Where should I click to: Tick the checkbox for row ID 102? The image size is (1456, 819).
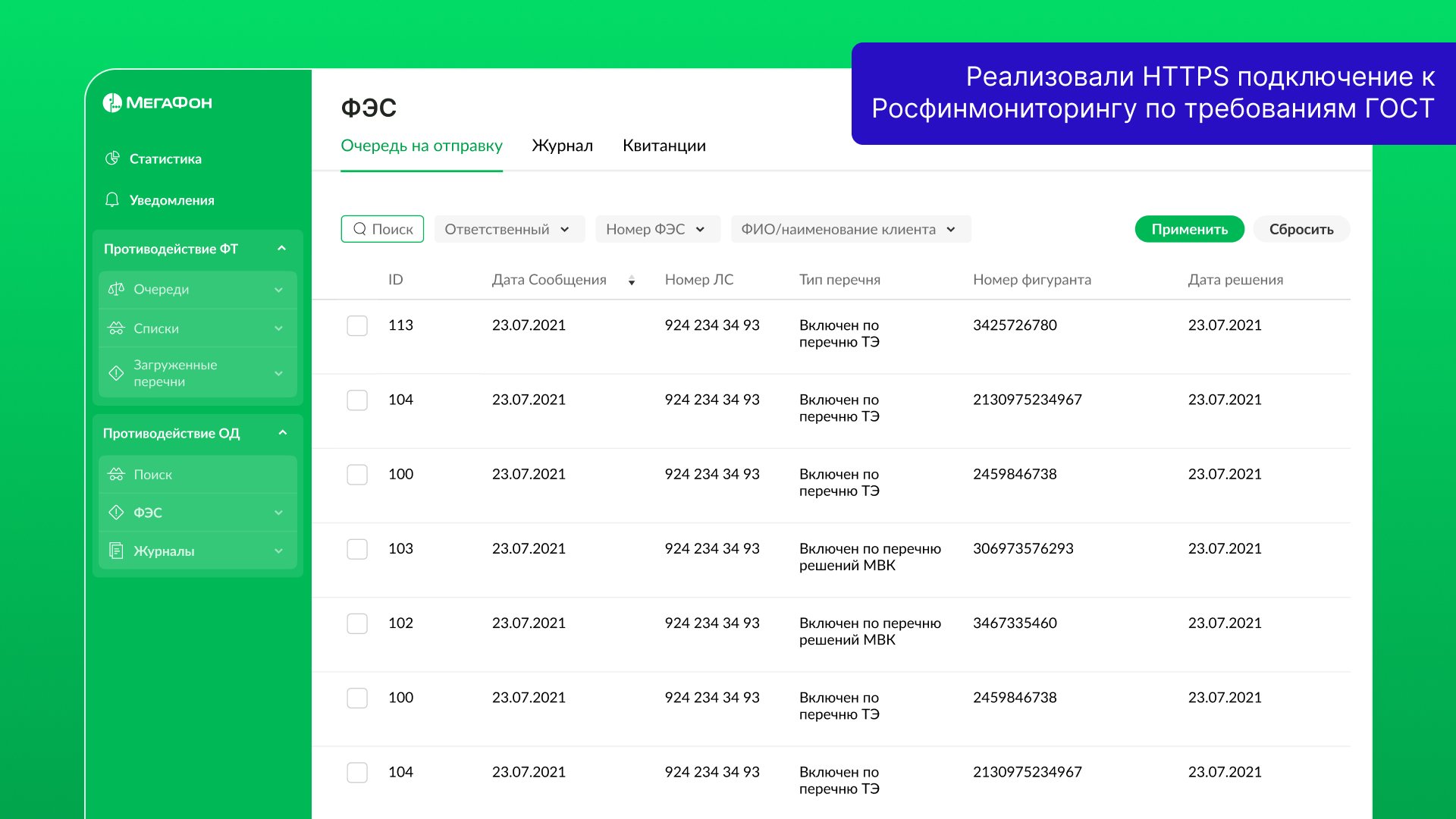coord(357,623)
